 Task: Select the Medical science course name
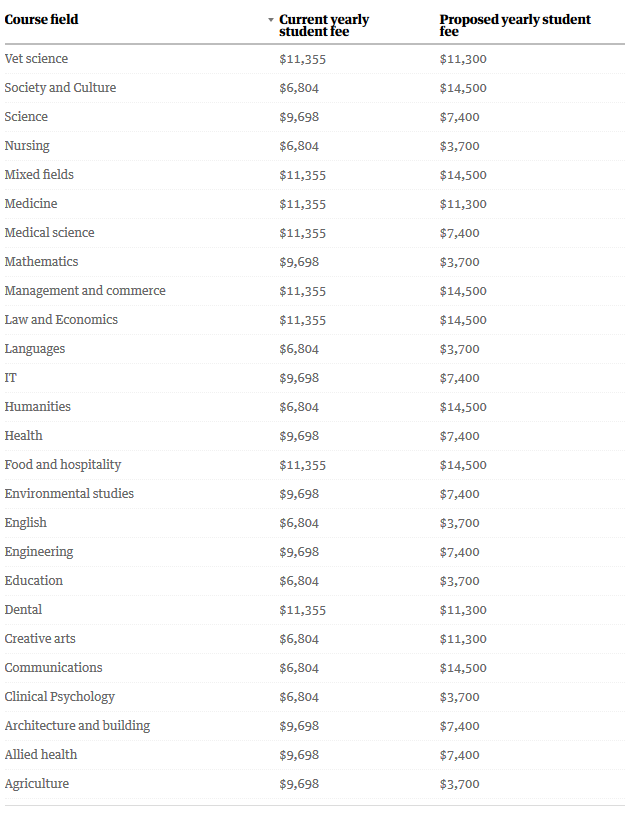(49, 233)
